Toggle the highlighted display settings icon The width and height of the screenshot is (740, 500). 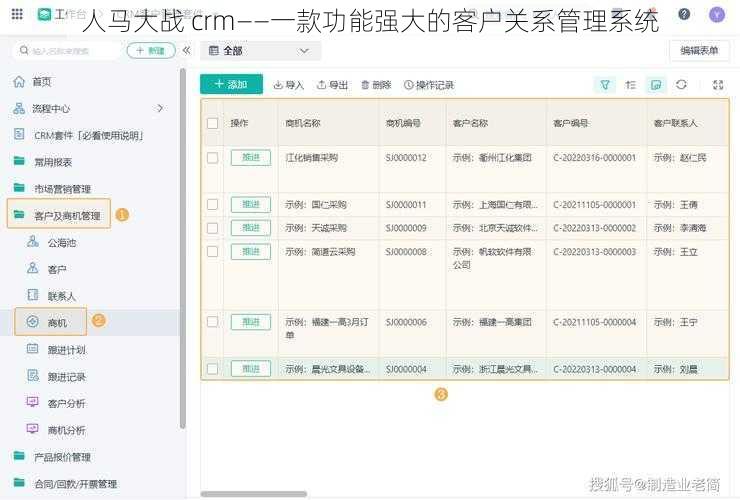[656, 85]
